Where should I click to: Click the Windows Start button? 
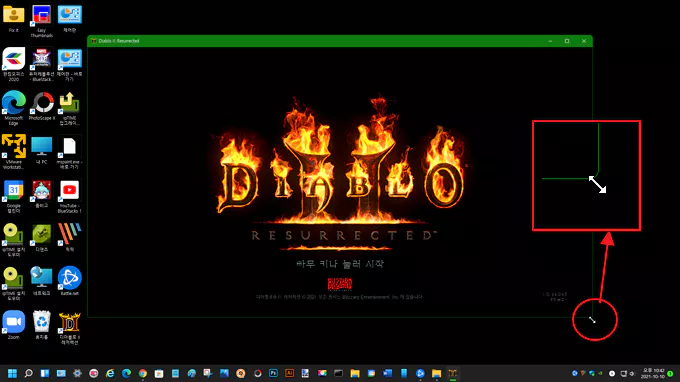[13, 373]
